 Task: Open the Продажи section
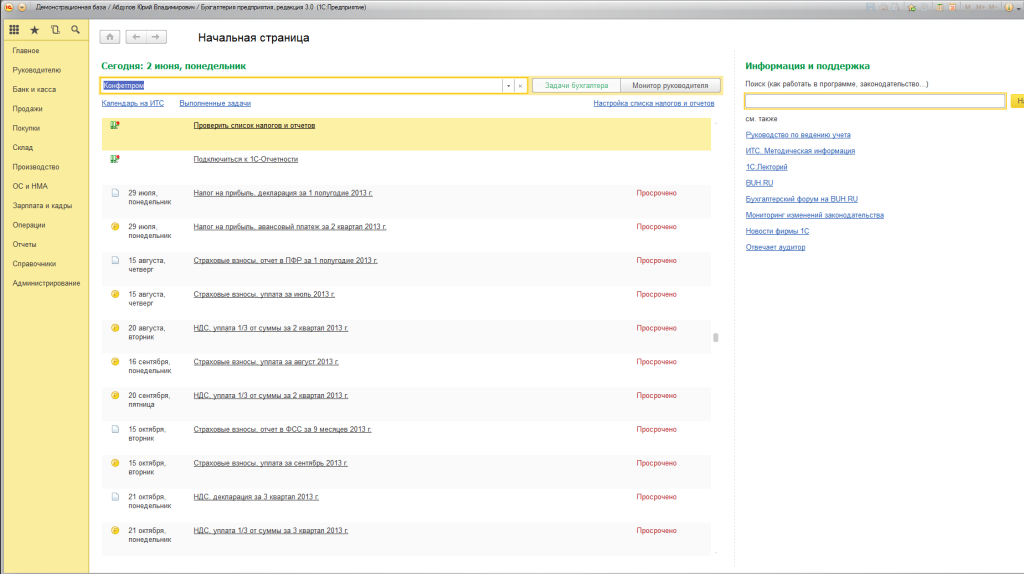27,108
